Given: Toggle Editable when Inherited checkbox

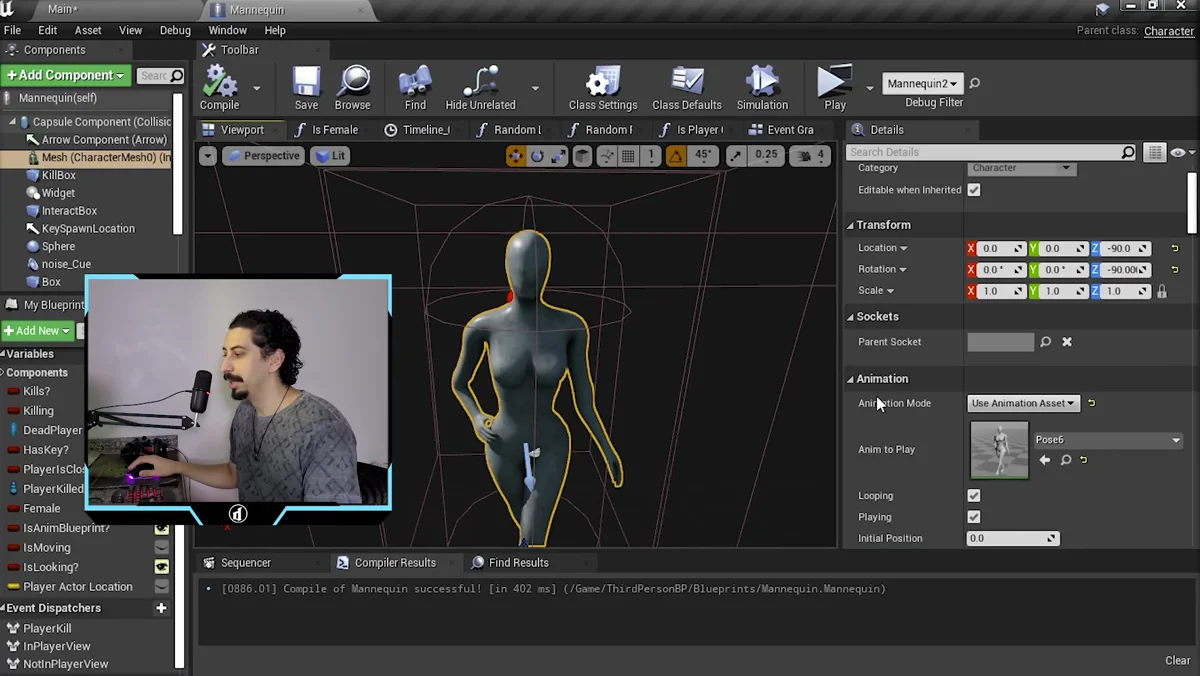Looking at the screenshot, I should [974, 190].
